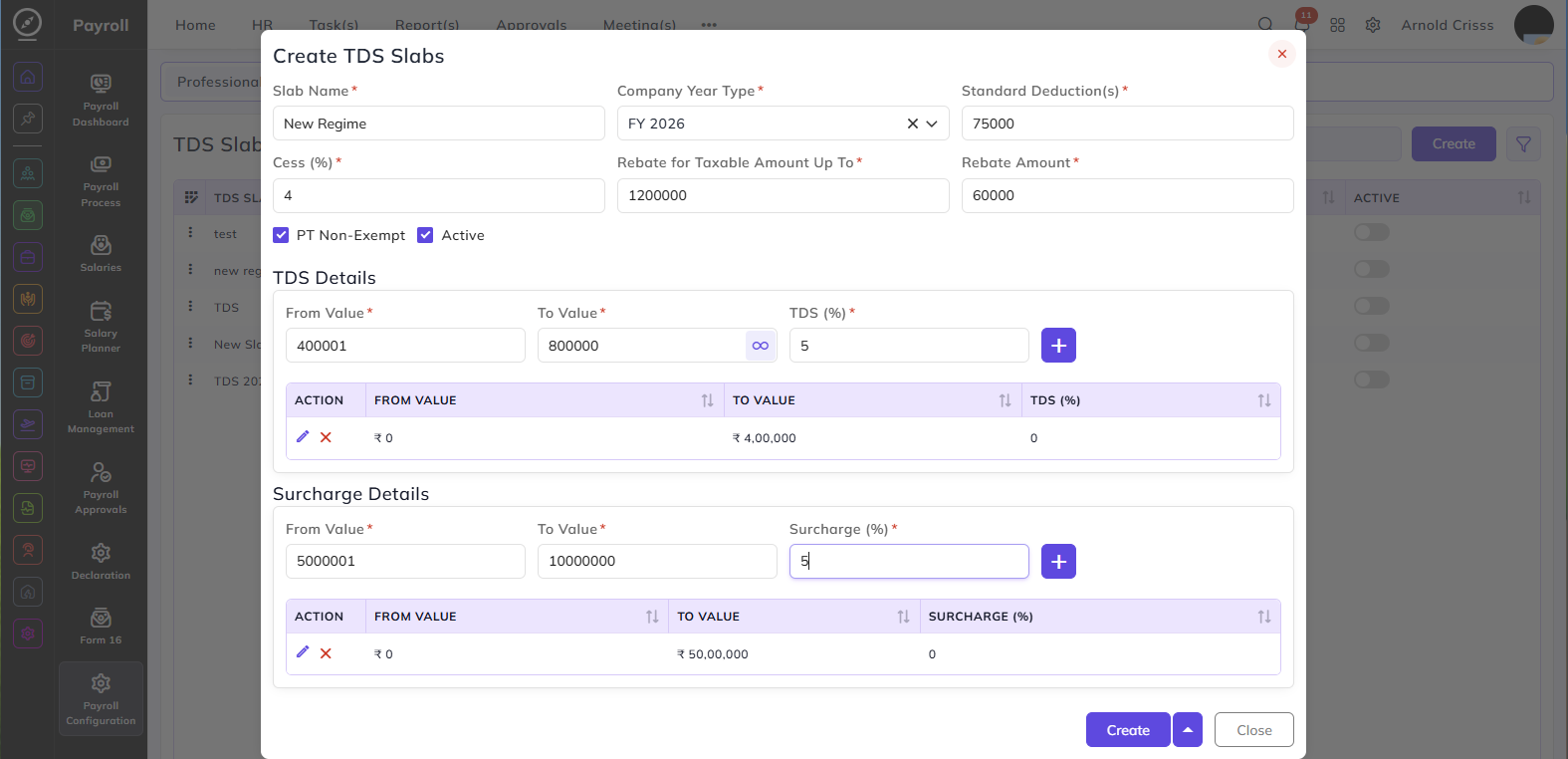
Task: Delete the ₹ 4,00,000 TDS detail row
Action: [326, 437]
